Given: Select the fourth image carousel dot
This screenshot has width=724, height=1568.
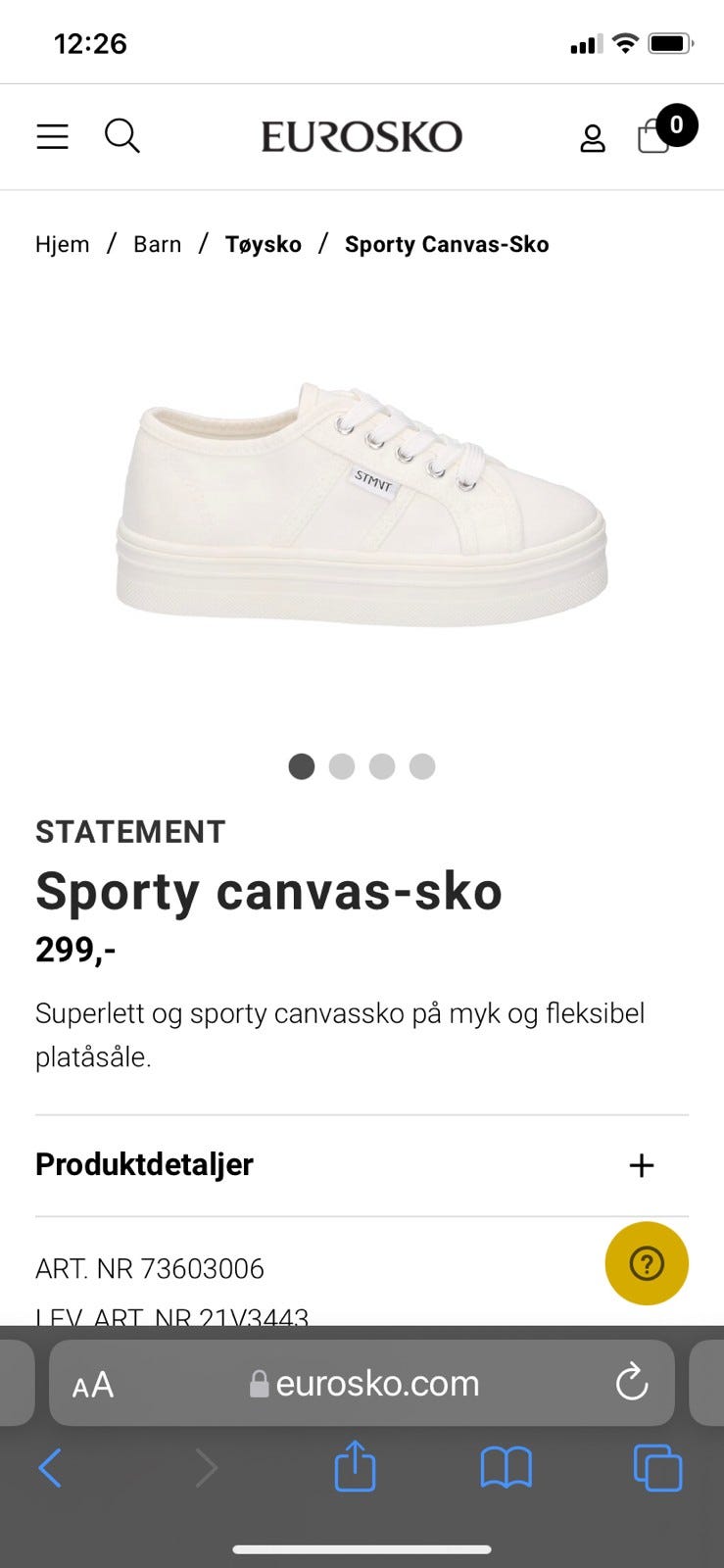Looking at the screenshot, I should (422, 766).
